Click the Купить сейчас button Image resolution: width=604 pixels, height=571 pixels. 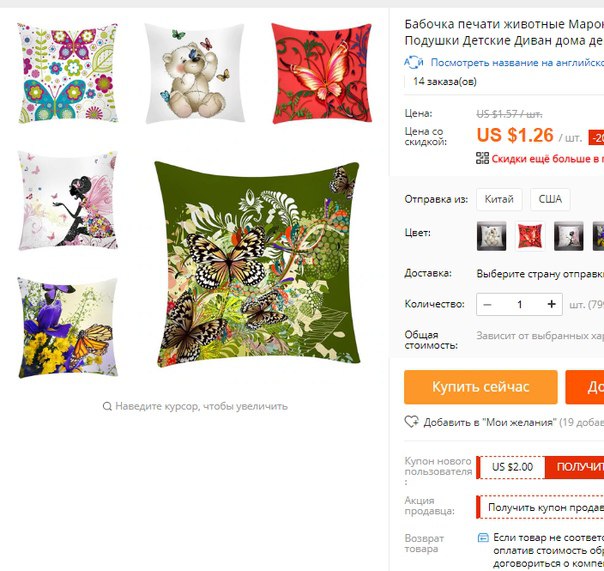pos(480,387)
